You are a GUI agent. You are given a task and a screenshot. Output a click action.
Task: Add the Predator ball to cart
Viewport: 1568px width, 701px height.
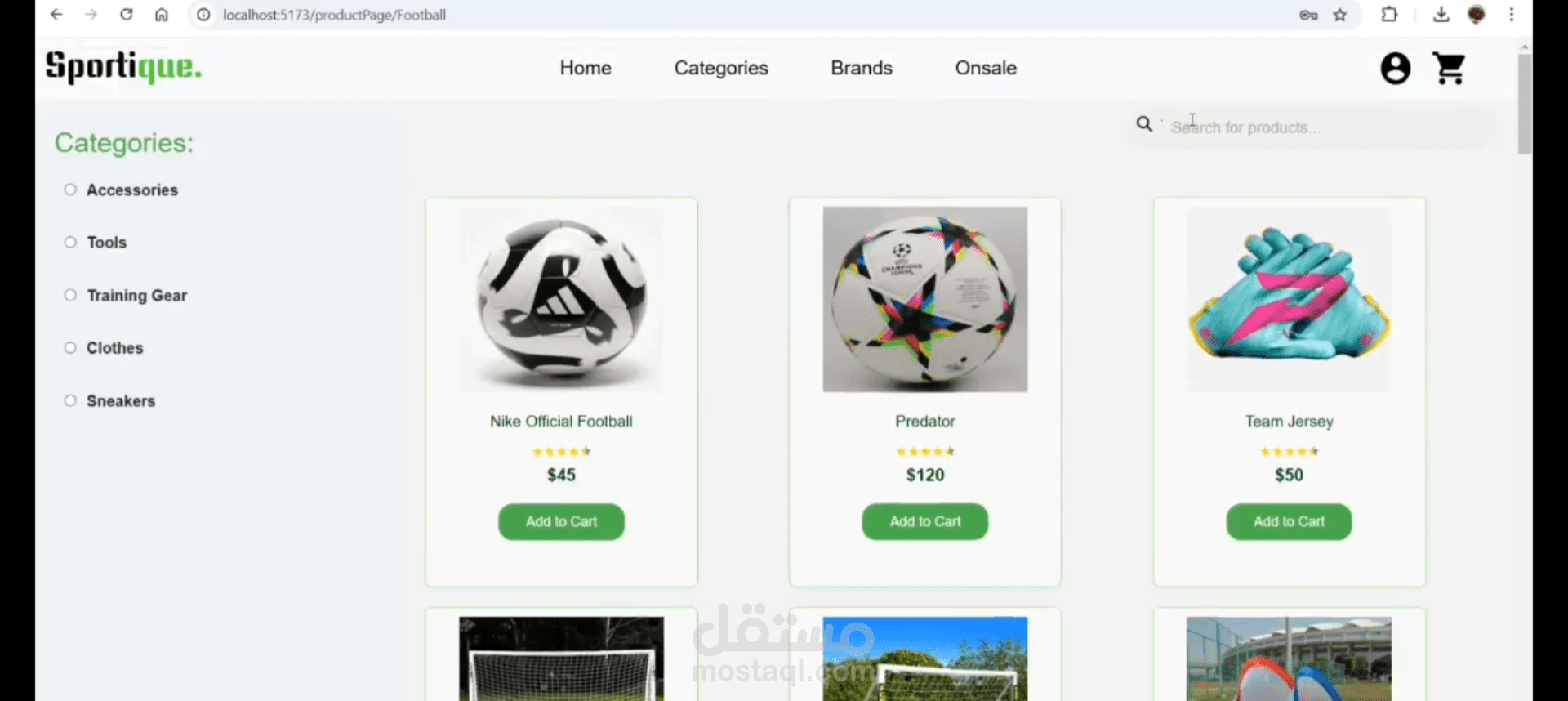[x=925, y=521]
